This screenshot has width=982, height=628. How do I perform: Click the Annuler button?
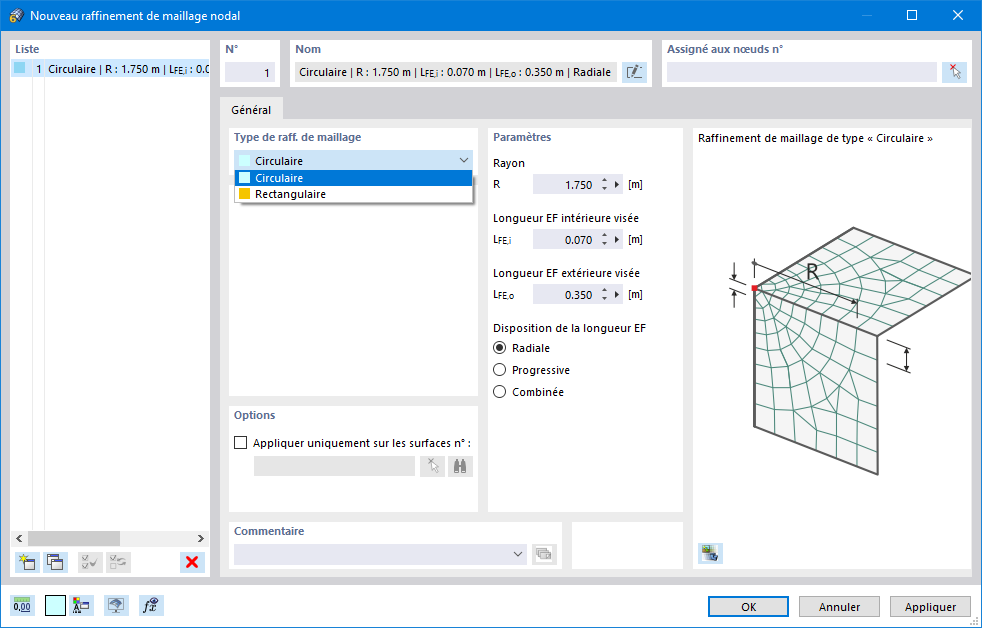[x=839, y=607]
